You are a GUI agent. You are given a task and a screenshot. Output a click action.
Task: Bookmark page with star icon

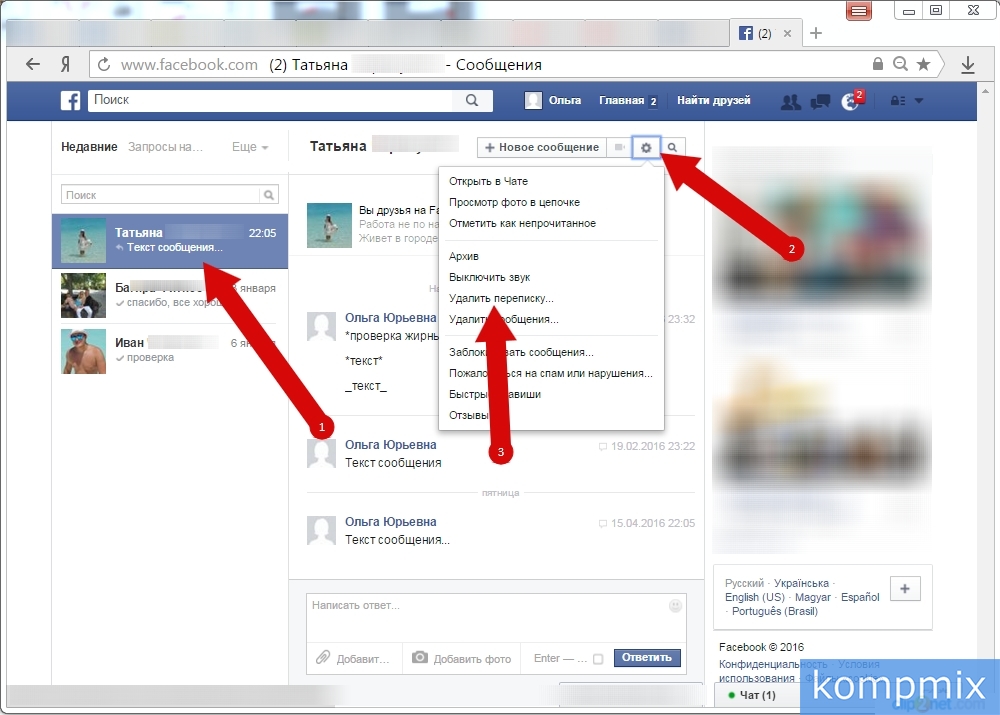coord(923,64)
